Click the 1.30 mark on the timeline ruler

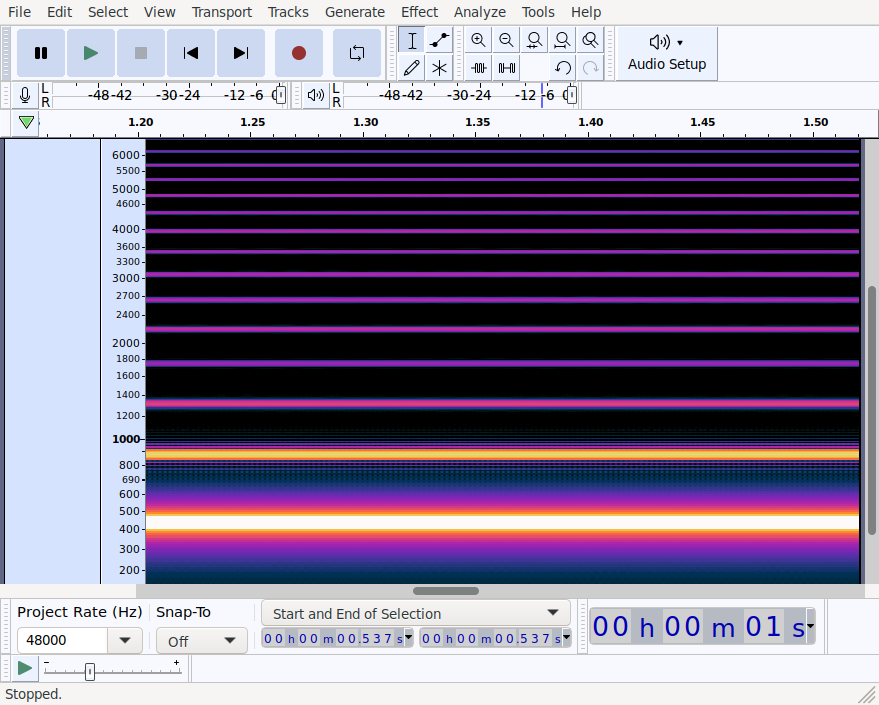366,122
